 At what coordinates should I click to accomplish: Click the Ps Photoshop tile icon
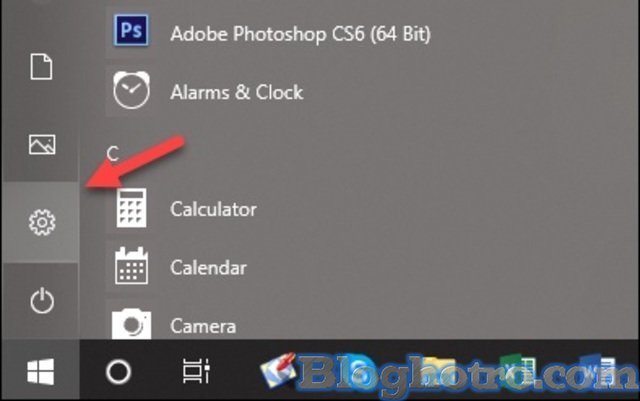pyautogui.click(x=130, y=33)
